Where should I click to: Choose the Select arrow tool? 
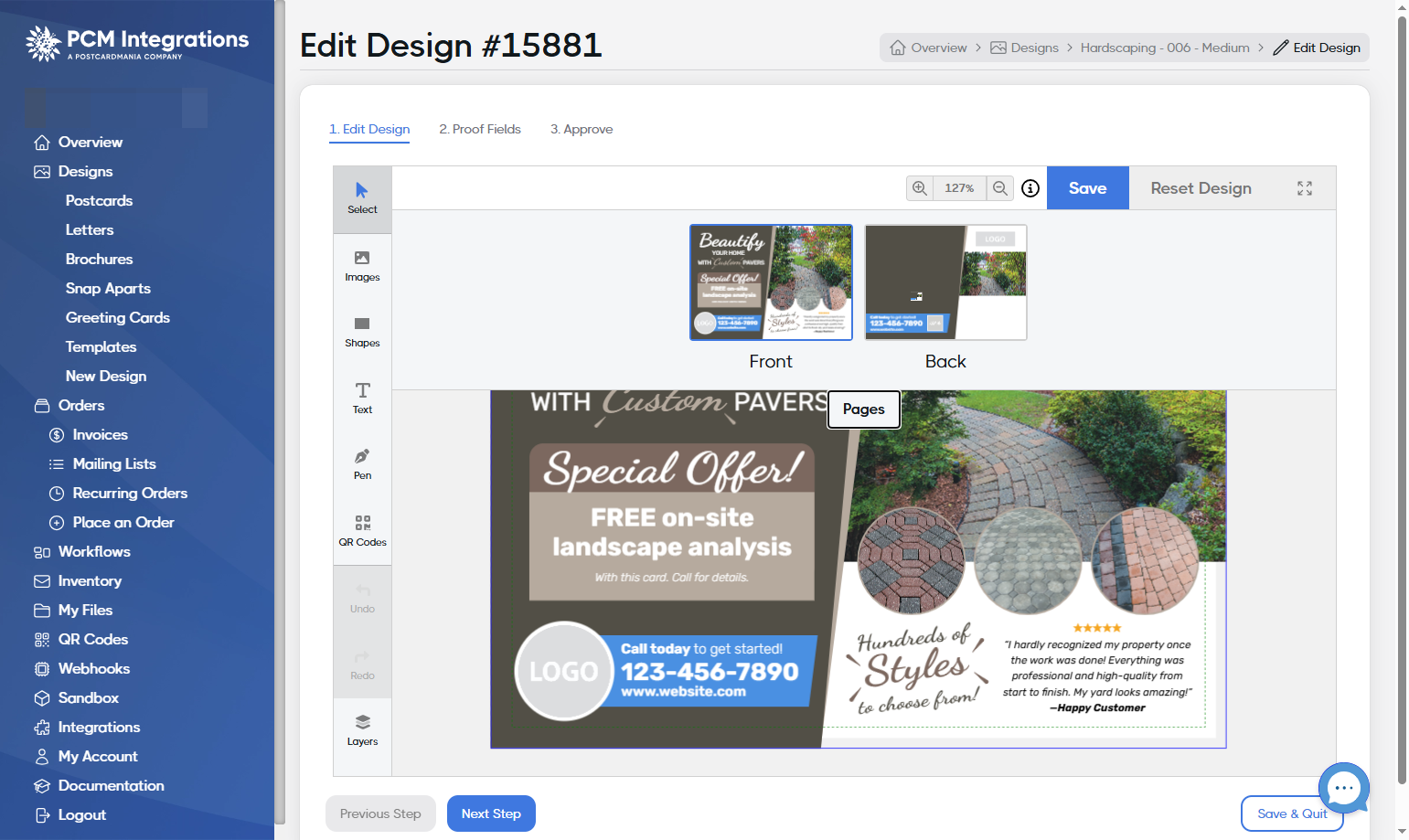(x=362, y=199)
